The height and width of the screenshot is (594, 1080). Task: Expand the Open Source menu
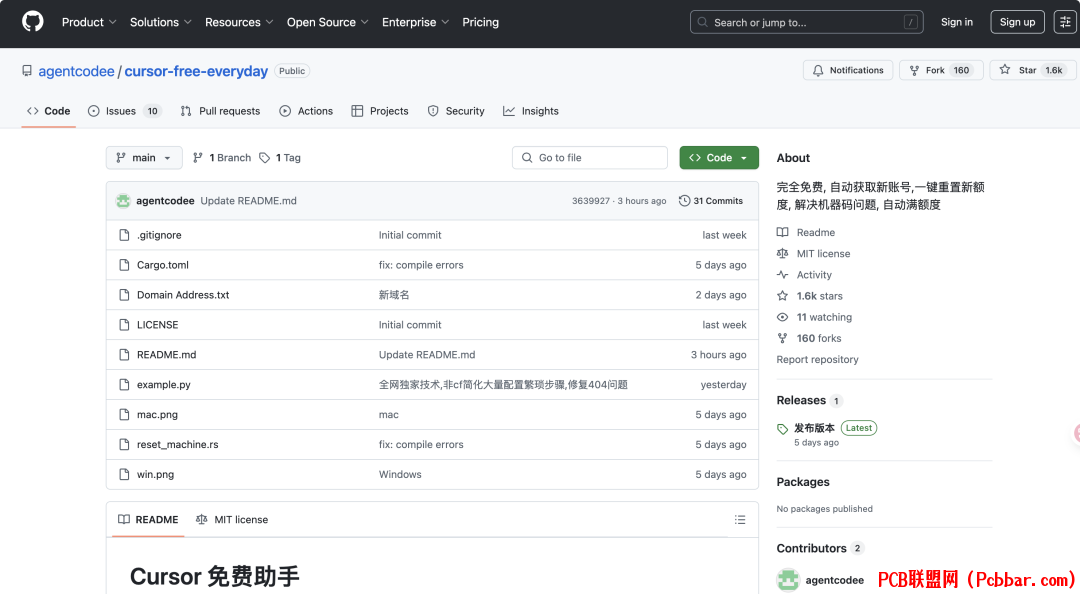click(328, 22)
